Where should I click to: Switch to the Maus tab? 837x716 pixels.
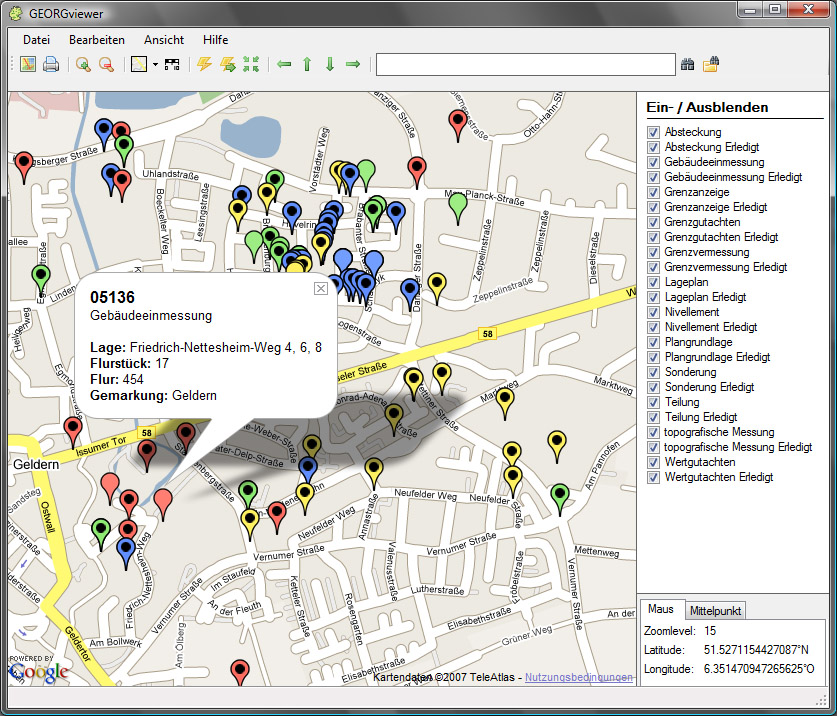pyautogui.click(x=661, y=609)
